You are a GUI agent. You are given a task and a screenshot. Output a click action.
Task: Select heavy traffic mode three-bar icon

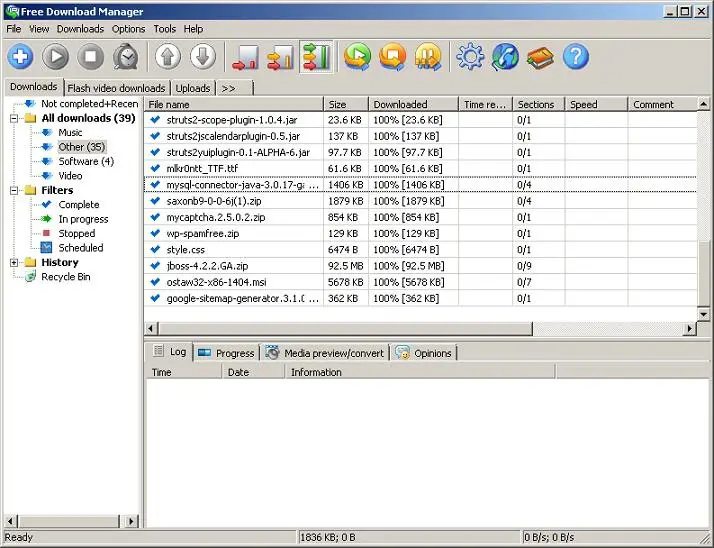[x=316, y=57]
